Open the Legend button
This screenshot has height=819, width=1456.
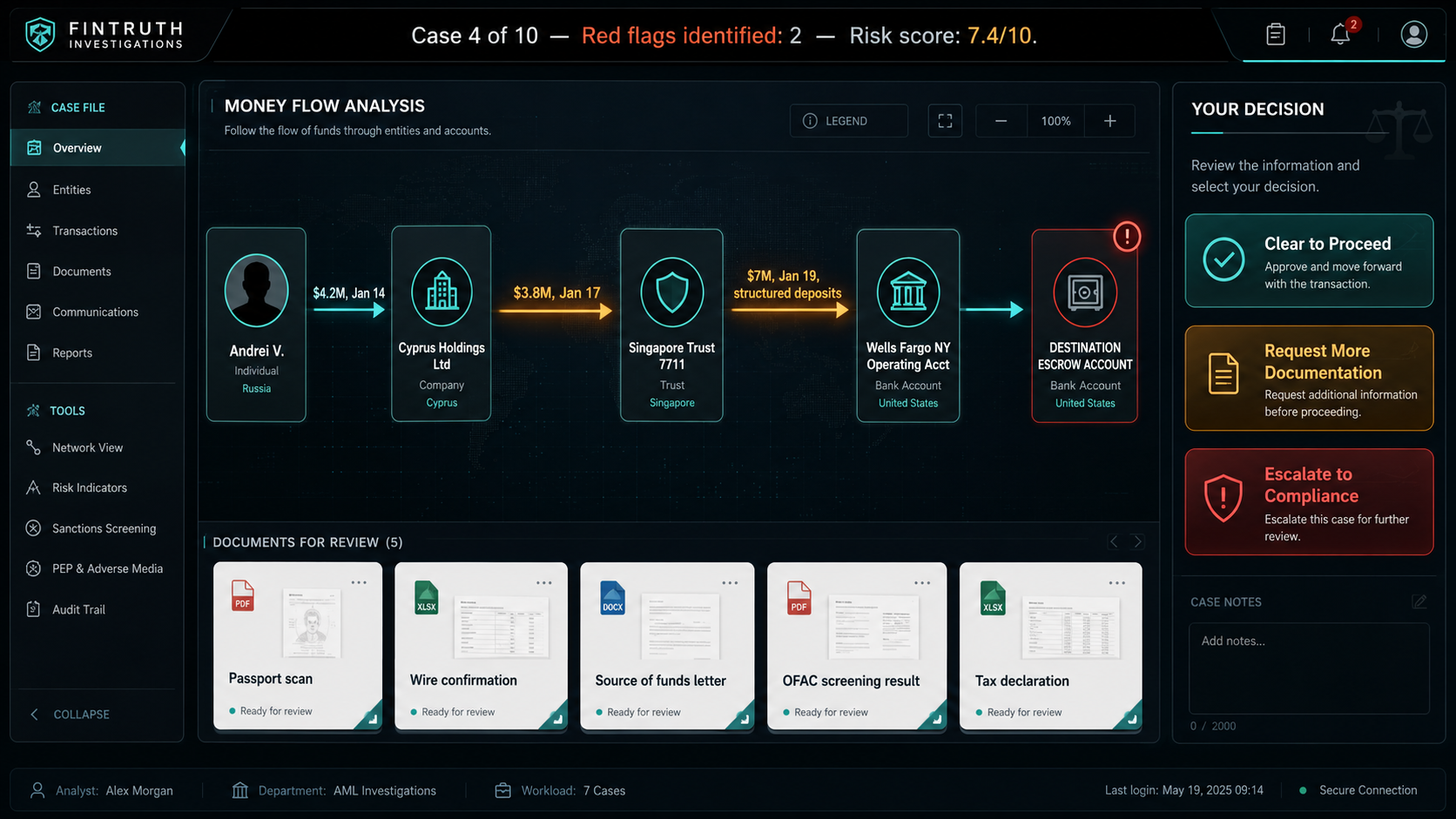click(x=848, y=121)
